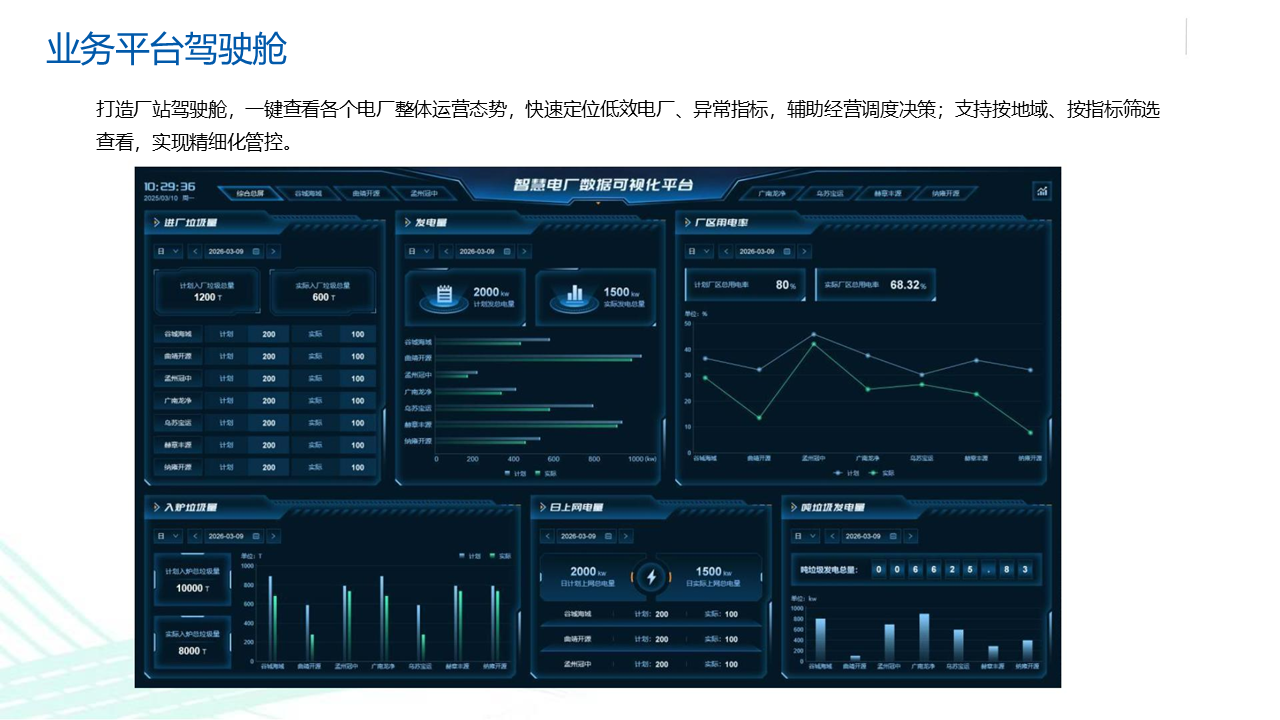
Task: Click the 计划入炉总垃圾量 10000 T card
Action: pos(192,579)
